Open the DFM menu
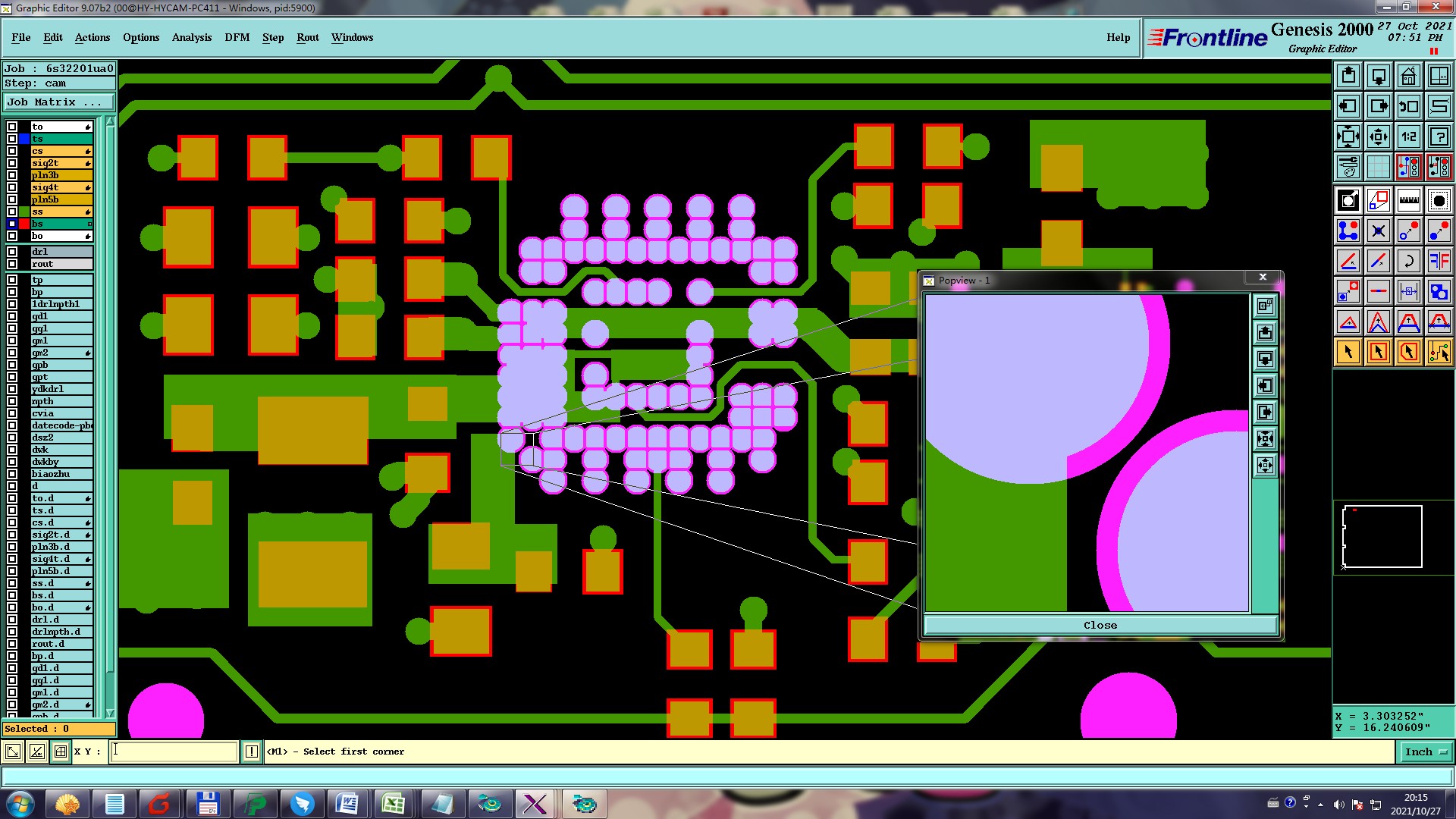 237,37
